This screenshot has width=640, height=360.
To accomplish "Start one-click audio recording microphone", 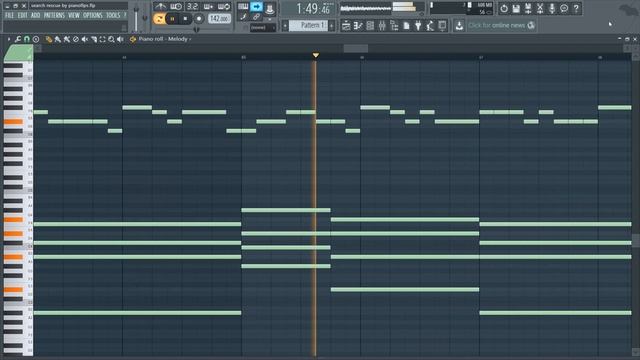I will pos(552,9).
